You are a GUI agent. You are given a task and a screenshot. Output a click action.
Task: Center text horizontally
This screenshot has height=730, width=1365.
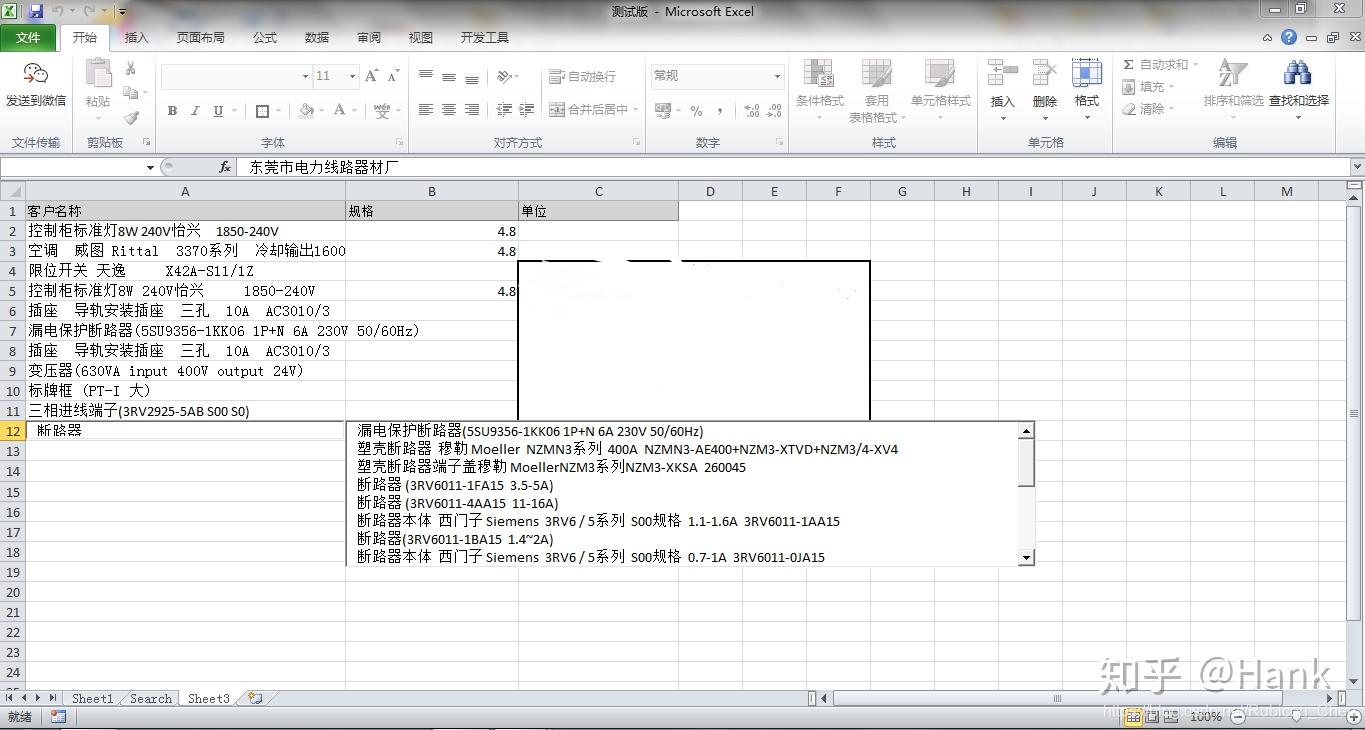click(x=449, y=110)
